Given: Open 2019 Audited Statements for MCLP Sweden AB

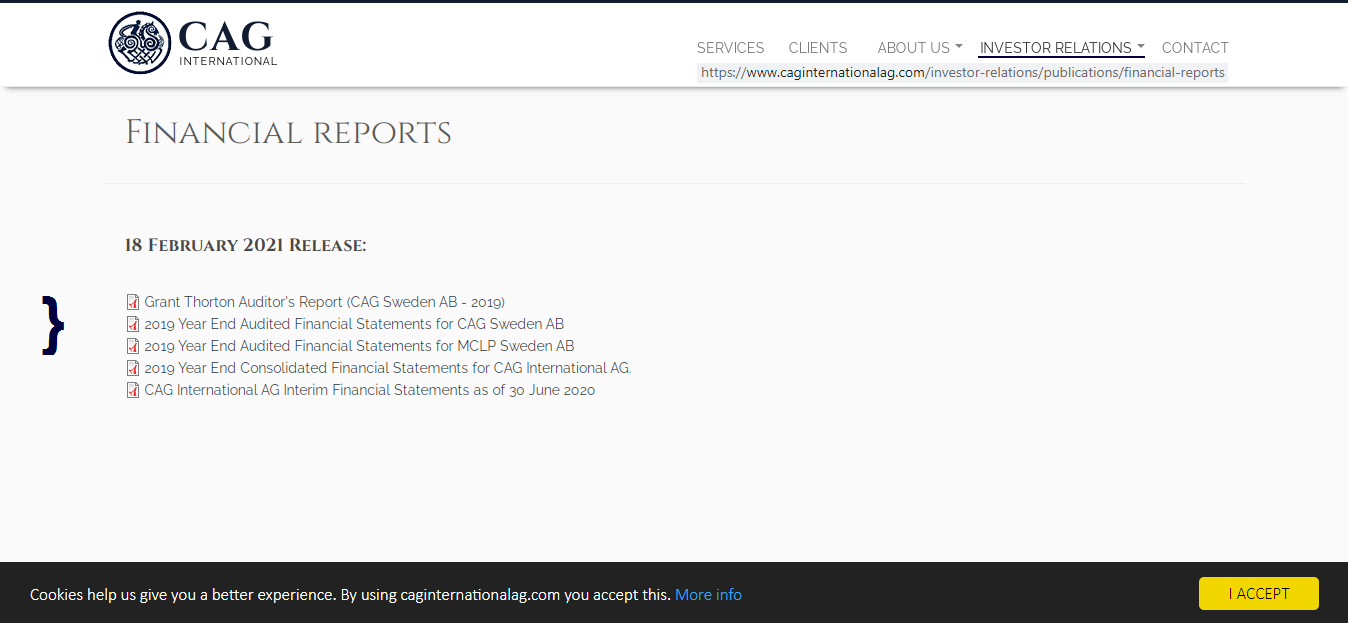Looking at the screenshot, I should pyautogui.click(x=359, y=346).
